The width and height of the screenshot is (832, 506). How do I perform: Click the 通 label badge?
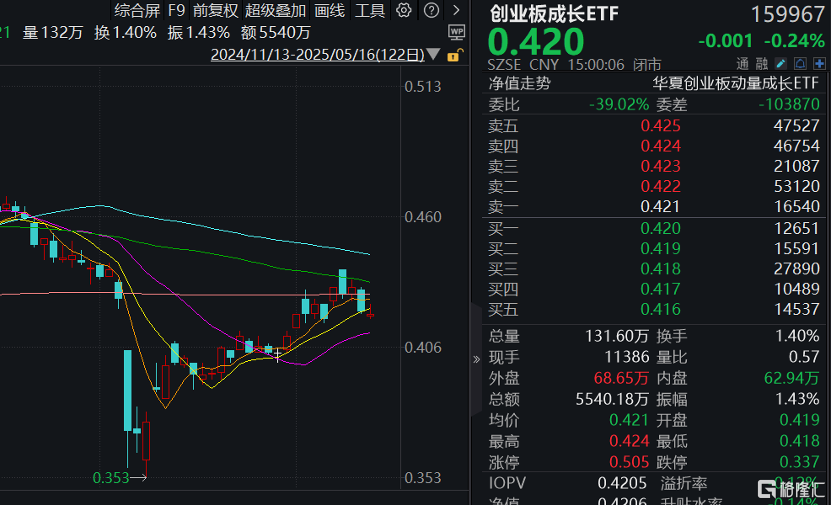(x=742, y=64)
